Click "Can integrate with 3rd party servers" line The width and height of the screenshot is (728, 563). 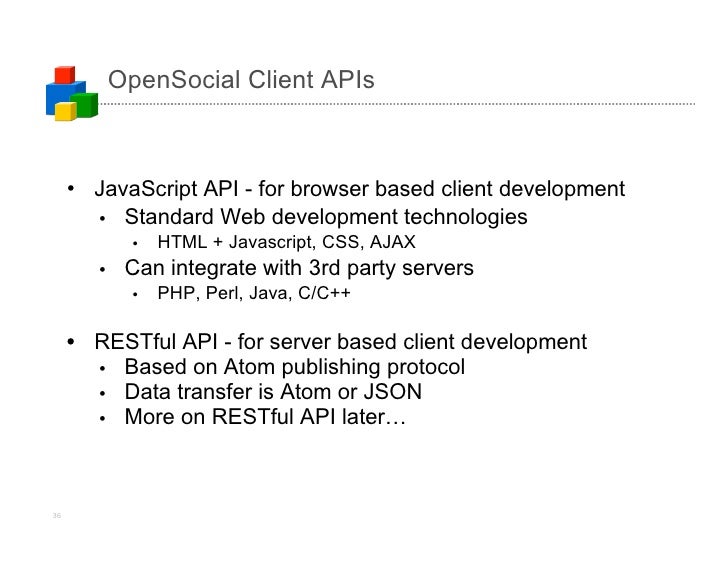point(299,268)
